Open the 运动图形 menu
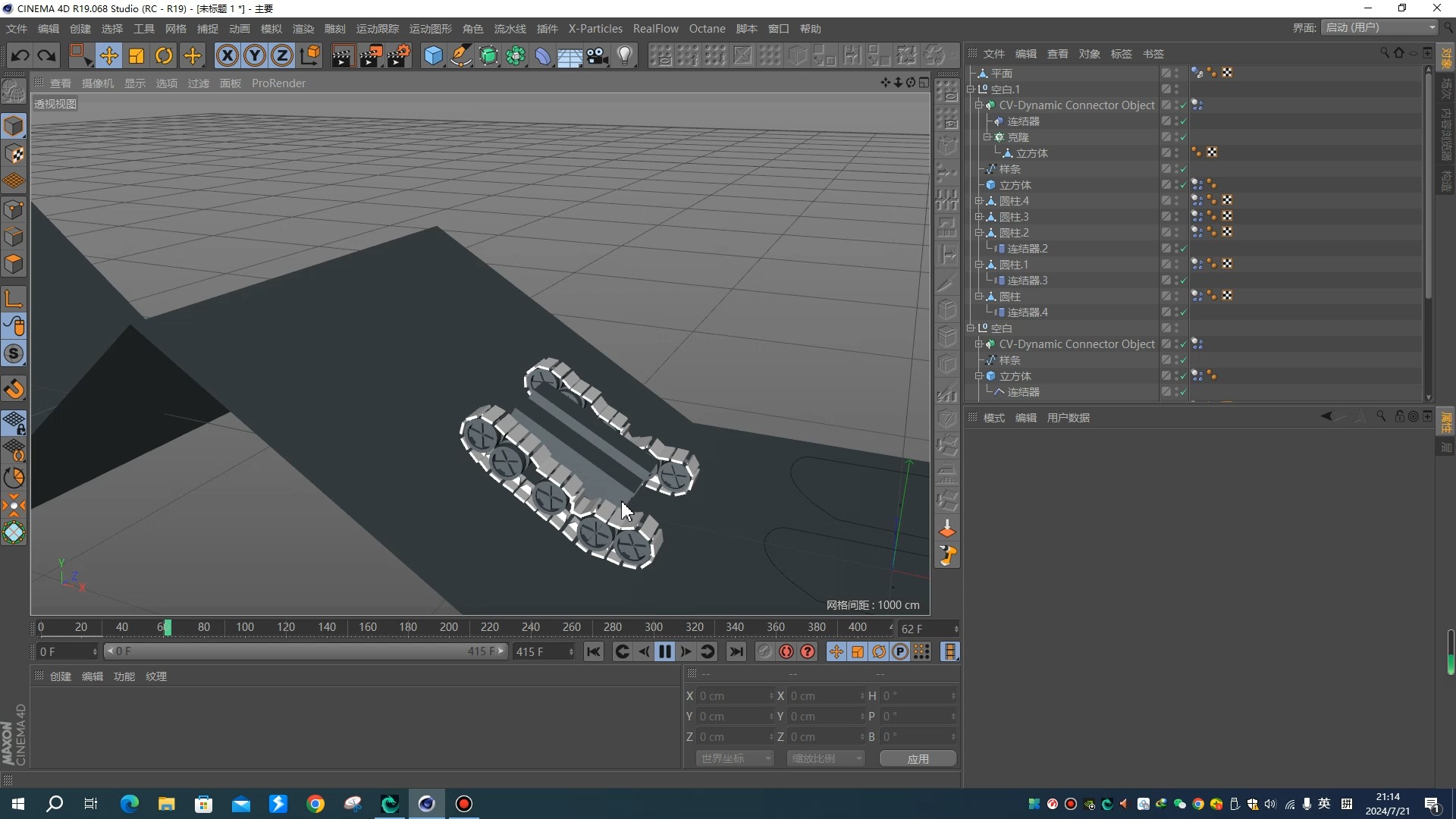Viewport: 1456px width, 819px height. point(430,29)
